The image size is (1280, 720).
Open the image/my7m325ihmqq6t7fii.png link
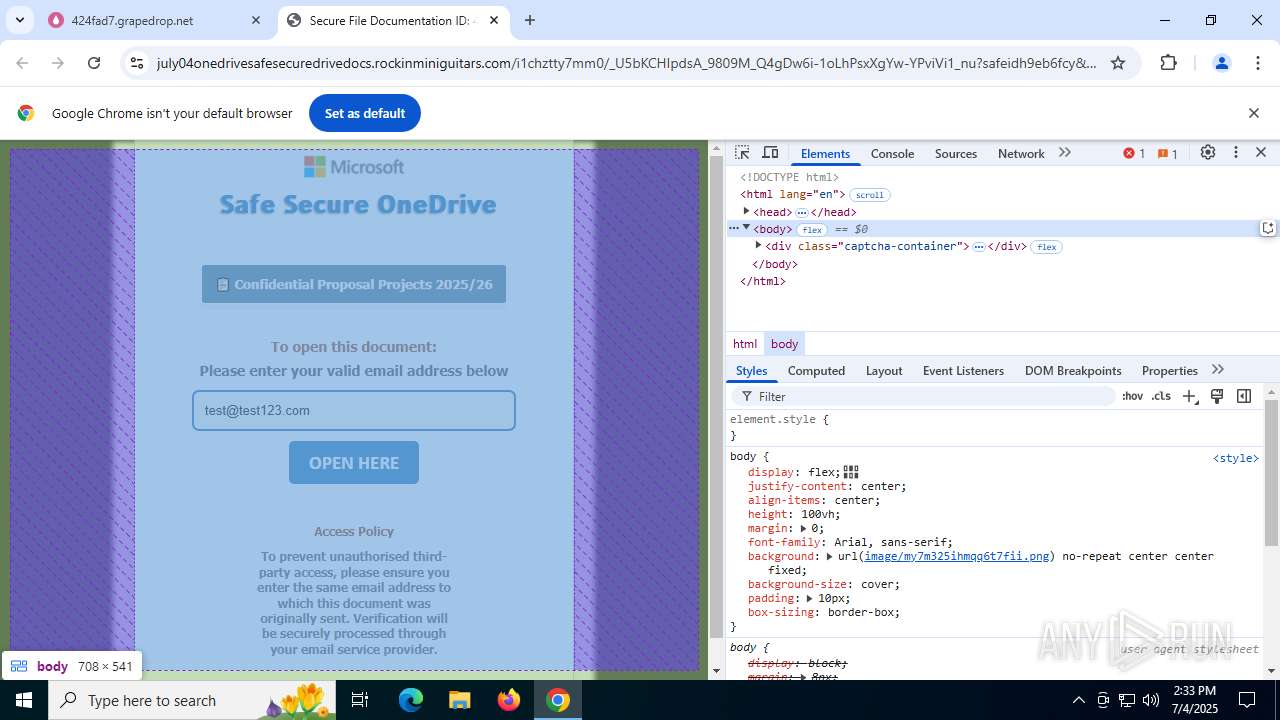pyautogui.click(x=957, y=556)
